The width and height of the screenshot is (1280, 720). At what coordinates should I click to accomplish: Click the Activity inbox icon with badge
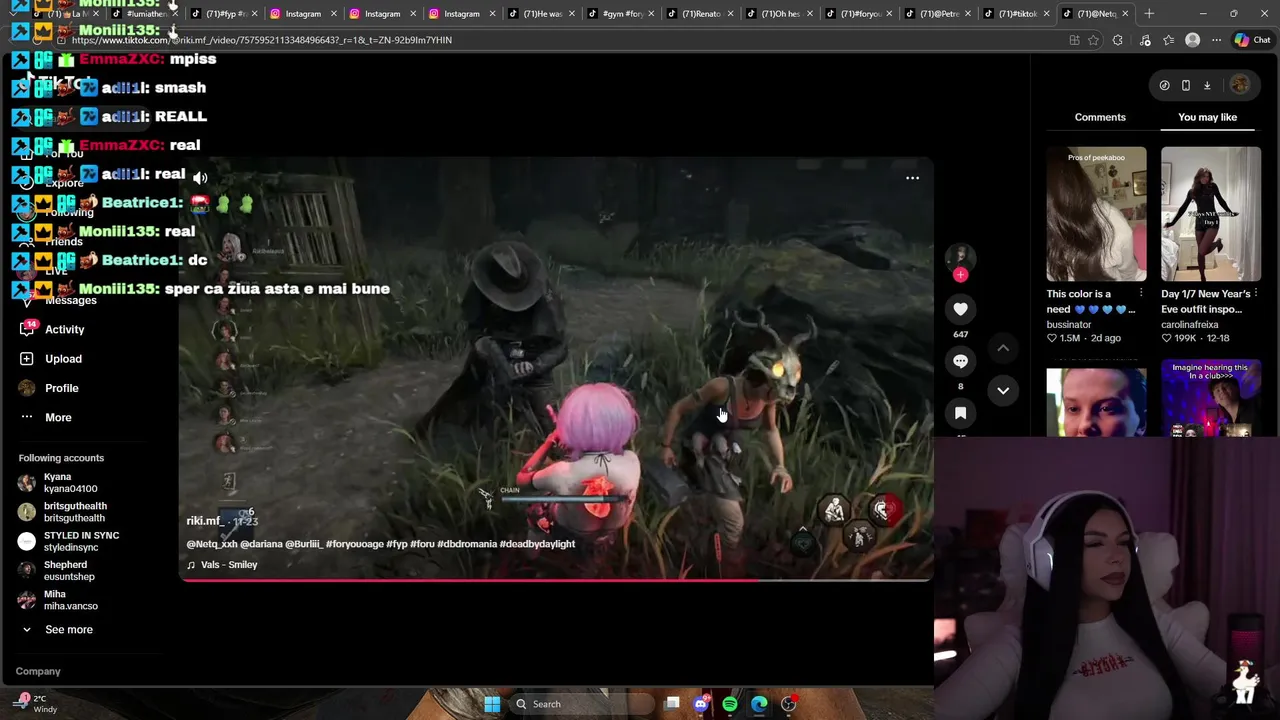coord(27,329)
